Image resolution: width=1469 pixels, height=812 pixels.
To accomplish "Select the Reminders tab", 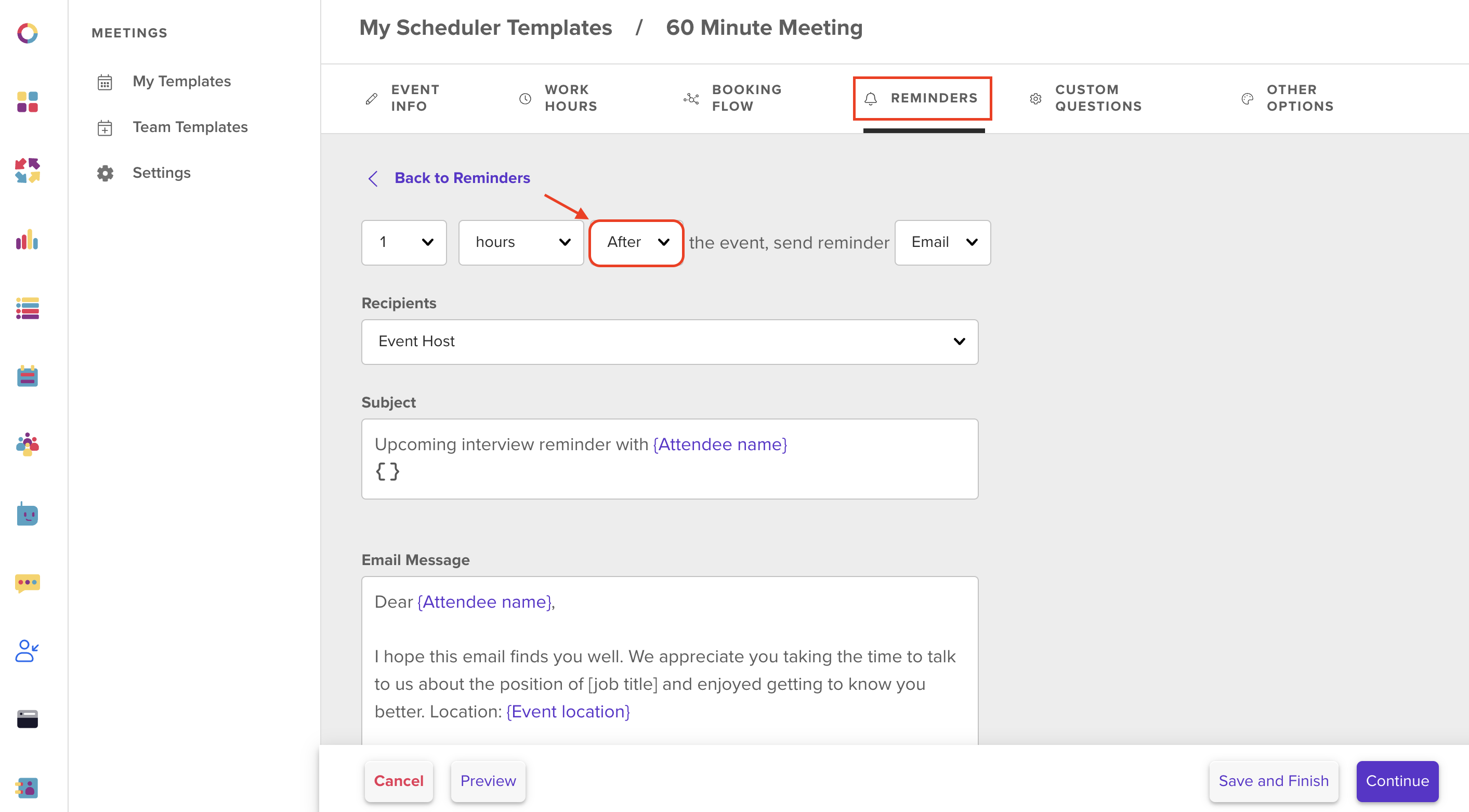I will tap(922, 98).
